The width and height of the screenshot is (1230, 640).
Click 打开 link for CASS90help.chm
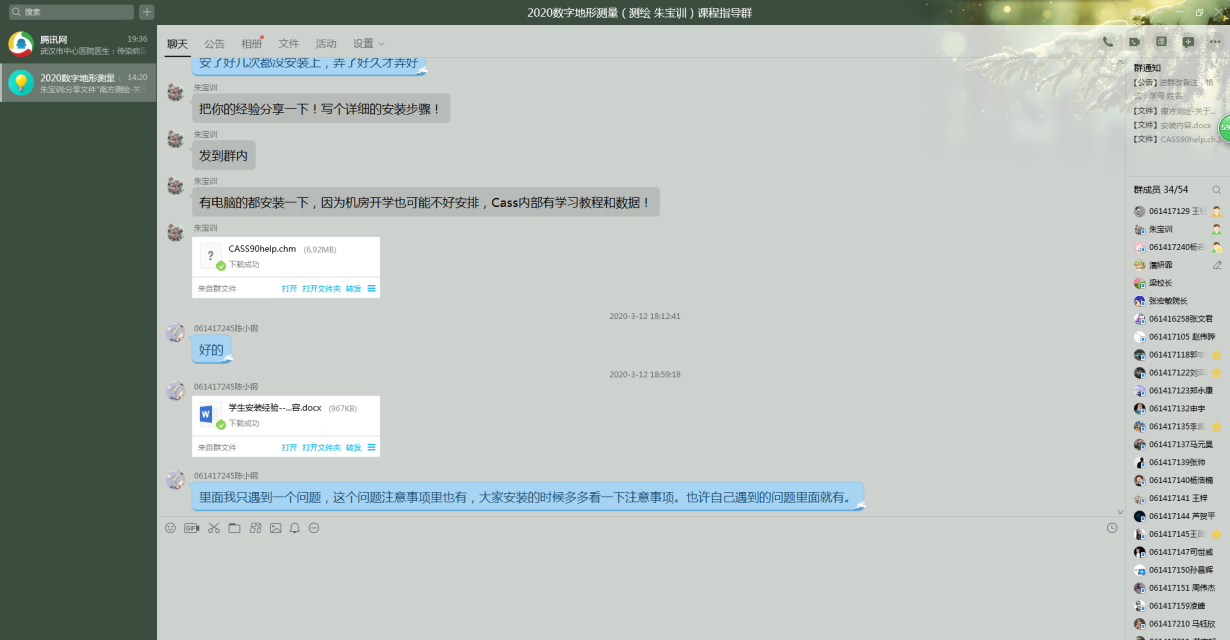[289, 289]
